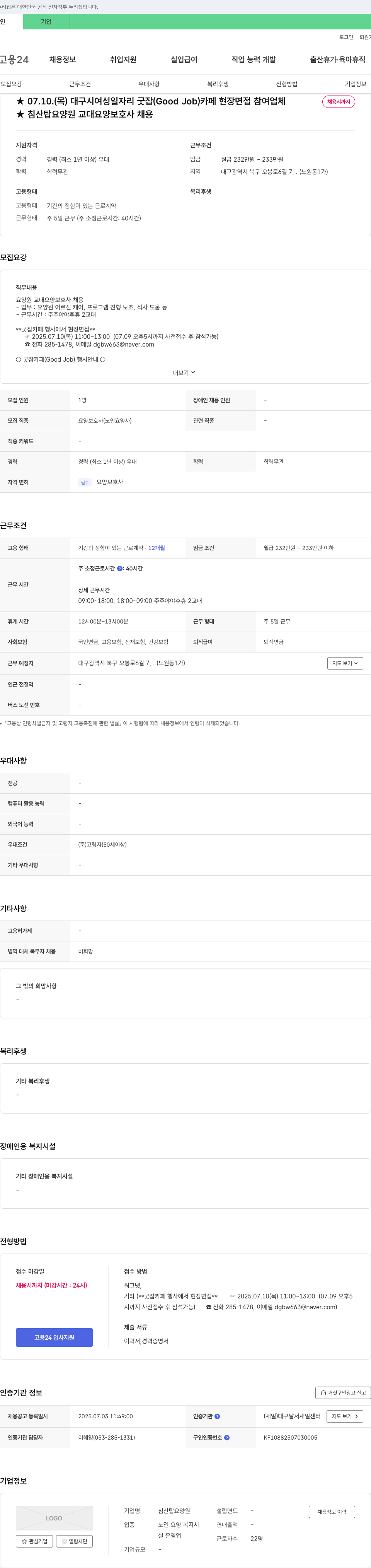Jump to the 기업정보 section tab
This screenshot has height=1568, width=371.
(x=356, y=84)
